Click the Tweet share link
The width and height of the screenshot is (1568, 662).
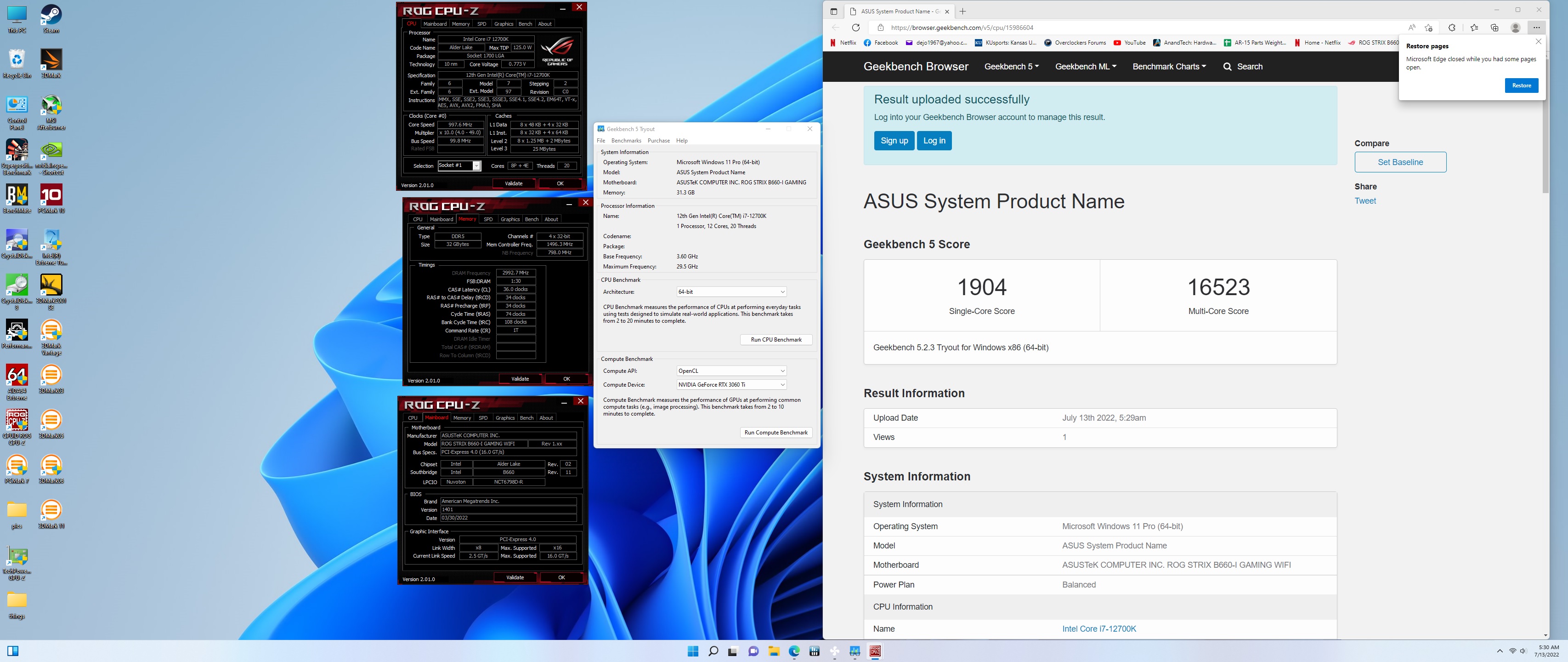click(x=1364, y=201)
